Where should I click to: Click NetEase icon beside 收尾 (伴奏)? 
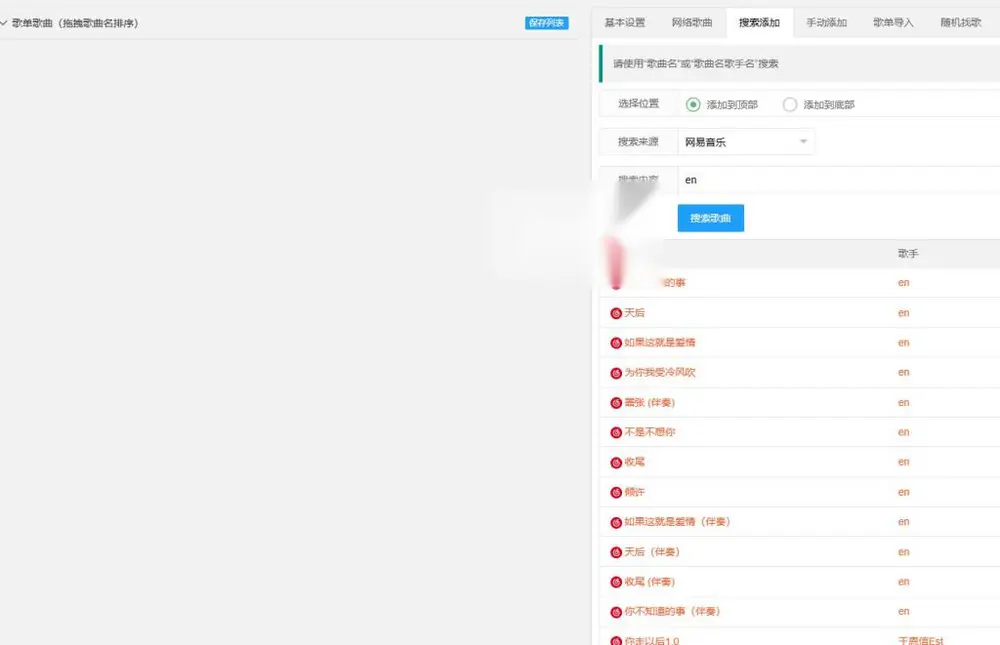(616, 582)
